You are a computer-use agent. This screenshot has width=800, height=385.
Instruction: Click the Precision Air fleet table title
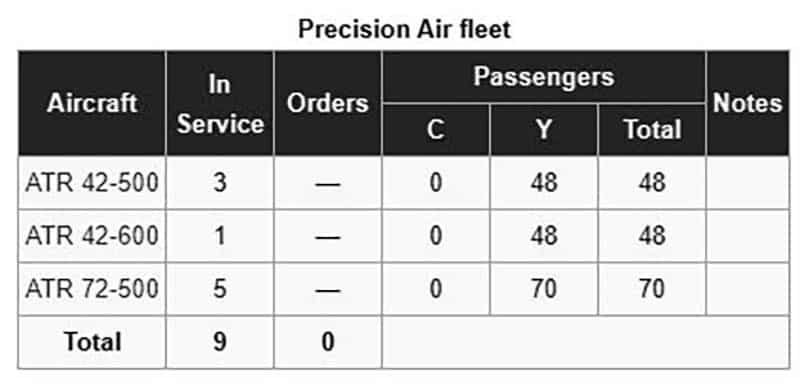(404, 29)
